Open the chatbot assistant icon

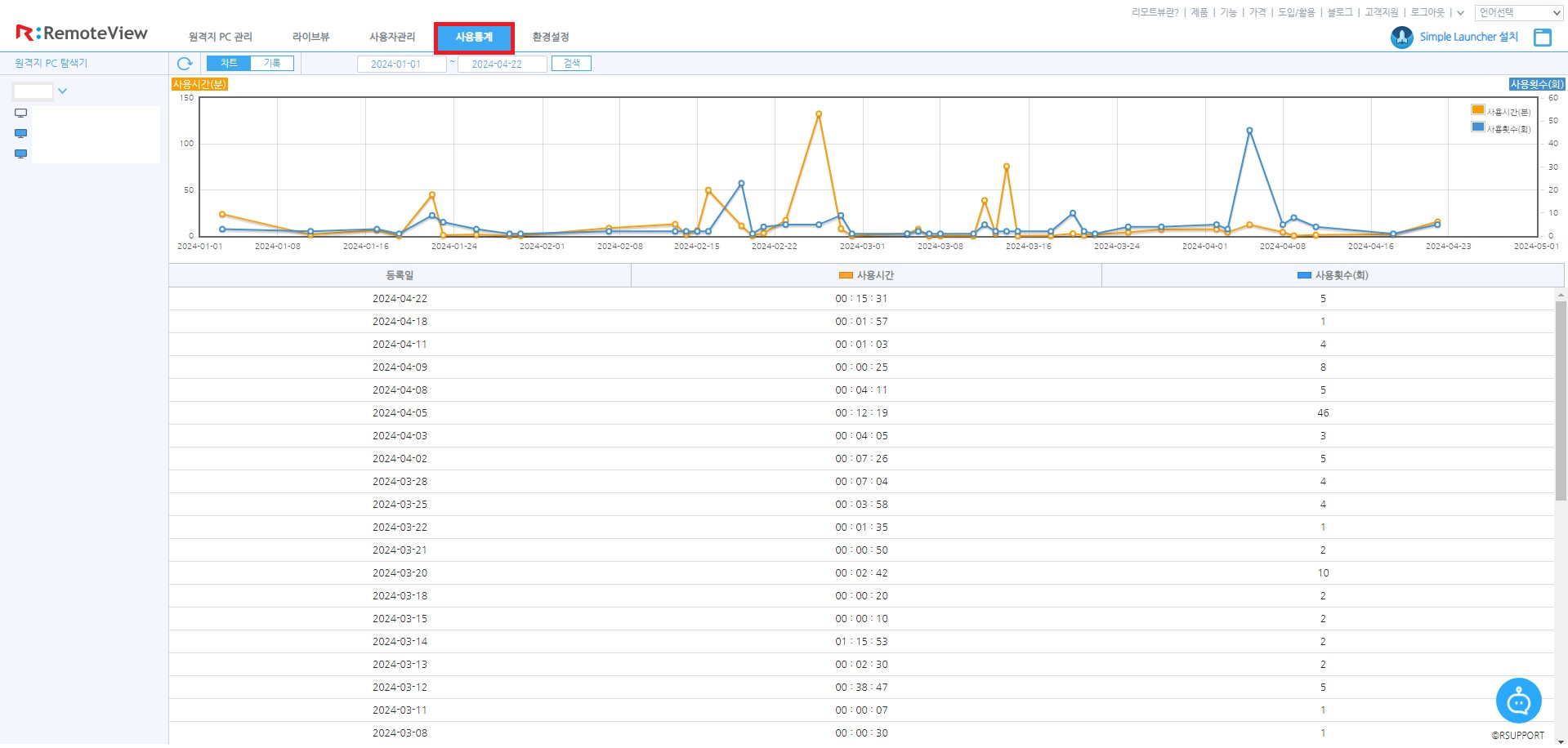click(1517, 701)
